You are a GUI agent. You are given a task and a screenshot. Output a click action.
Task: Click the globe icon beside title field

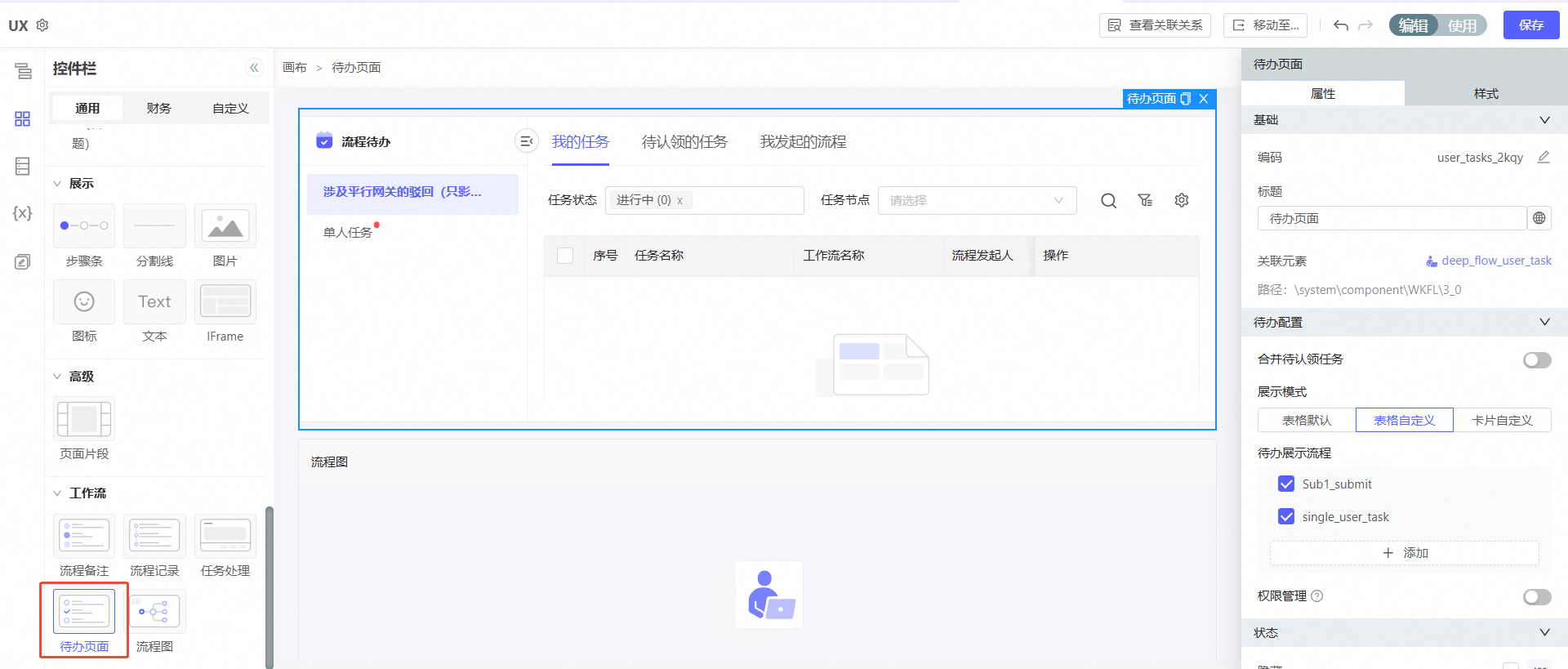pos(1539,218)
